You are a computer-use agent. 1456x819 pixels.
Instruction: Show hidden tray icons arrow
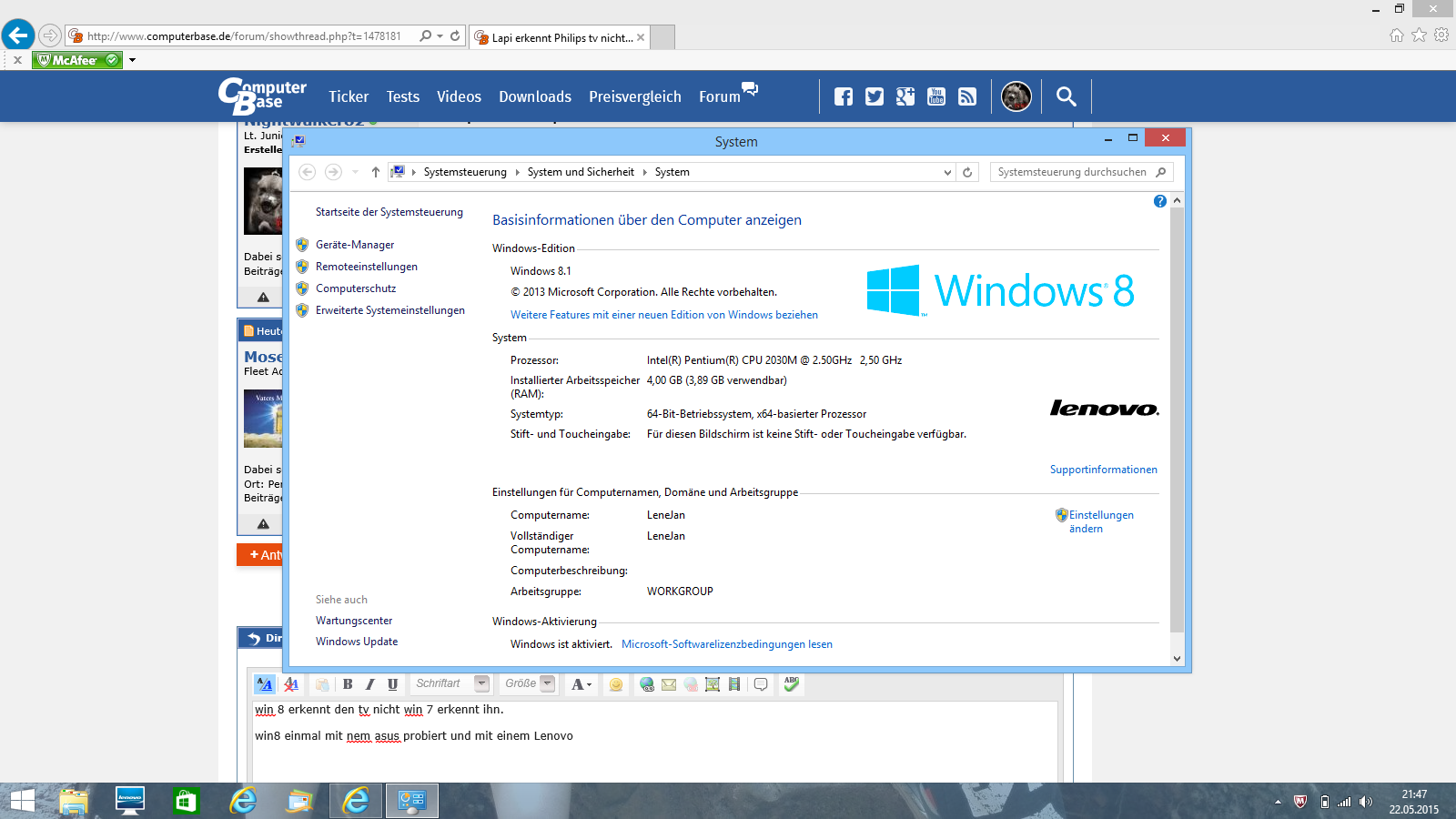1278,802
